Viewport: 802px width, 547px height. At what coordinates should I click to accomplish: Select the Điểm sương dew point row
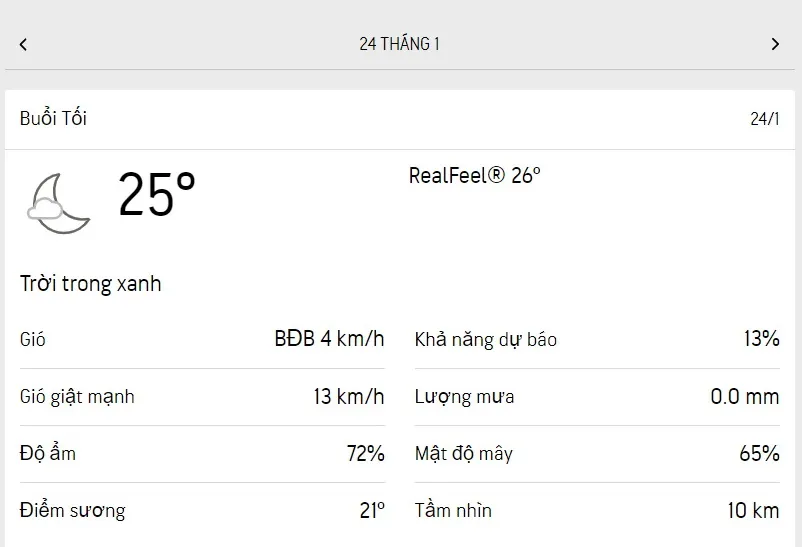pyautogui.click(x=72, y=511)
